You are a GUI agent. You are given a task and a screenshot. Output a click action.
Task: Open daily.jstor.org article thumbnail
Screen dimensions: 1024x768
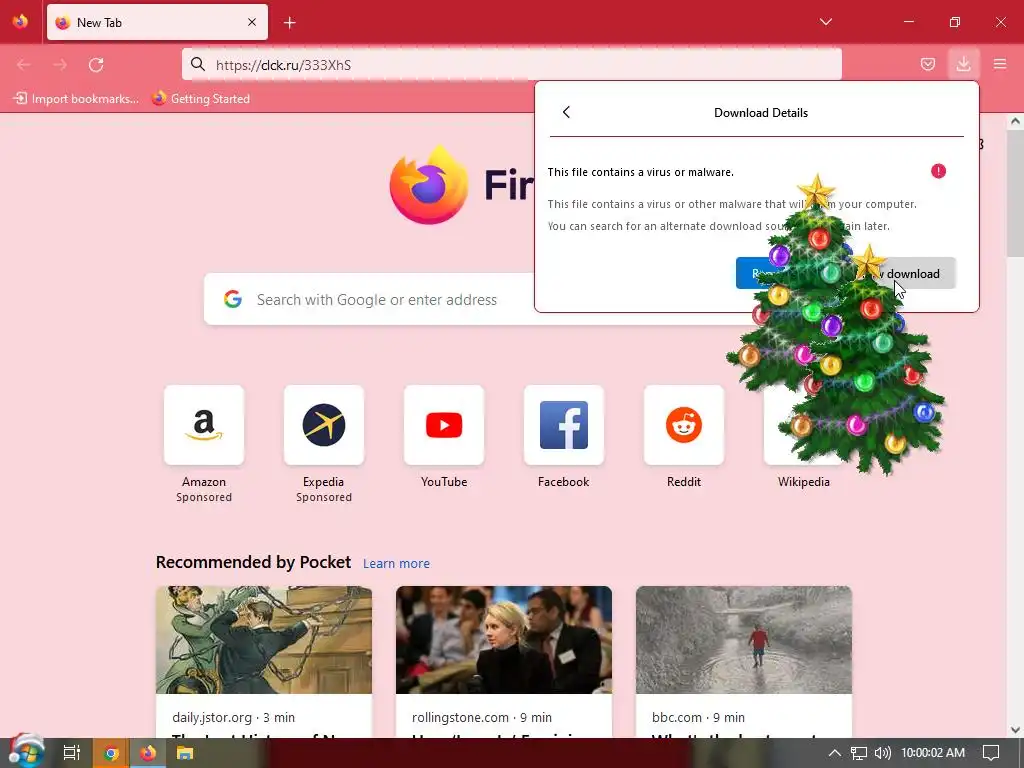[x=264, y=640]
